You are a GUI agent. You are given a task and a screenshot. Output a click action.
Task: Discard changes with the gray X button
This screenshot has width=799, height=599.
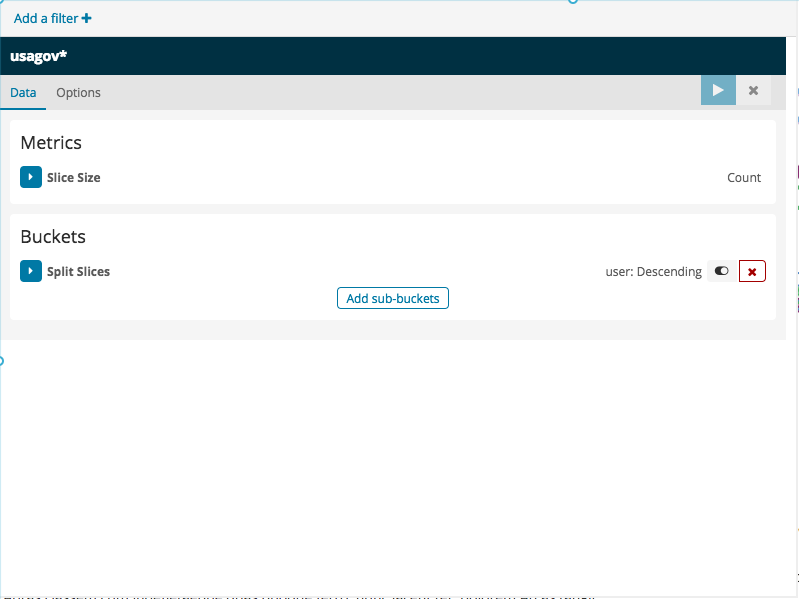coord(753,90)
